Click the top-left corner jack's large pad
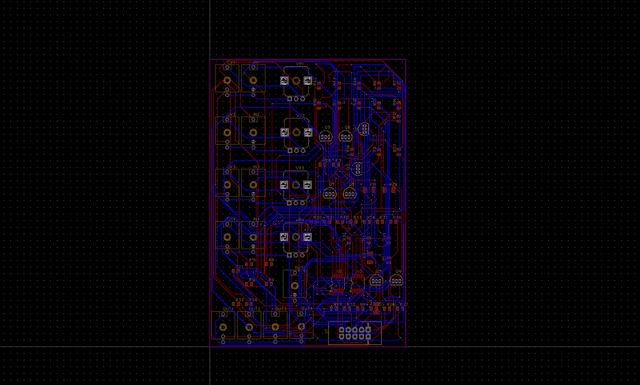The image size is (640, 385). click(227, 80)
